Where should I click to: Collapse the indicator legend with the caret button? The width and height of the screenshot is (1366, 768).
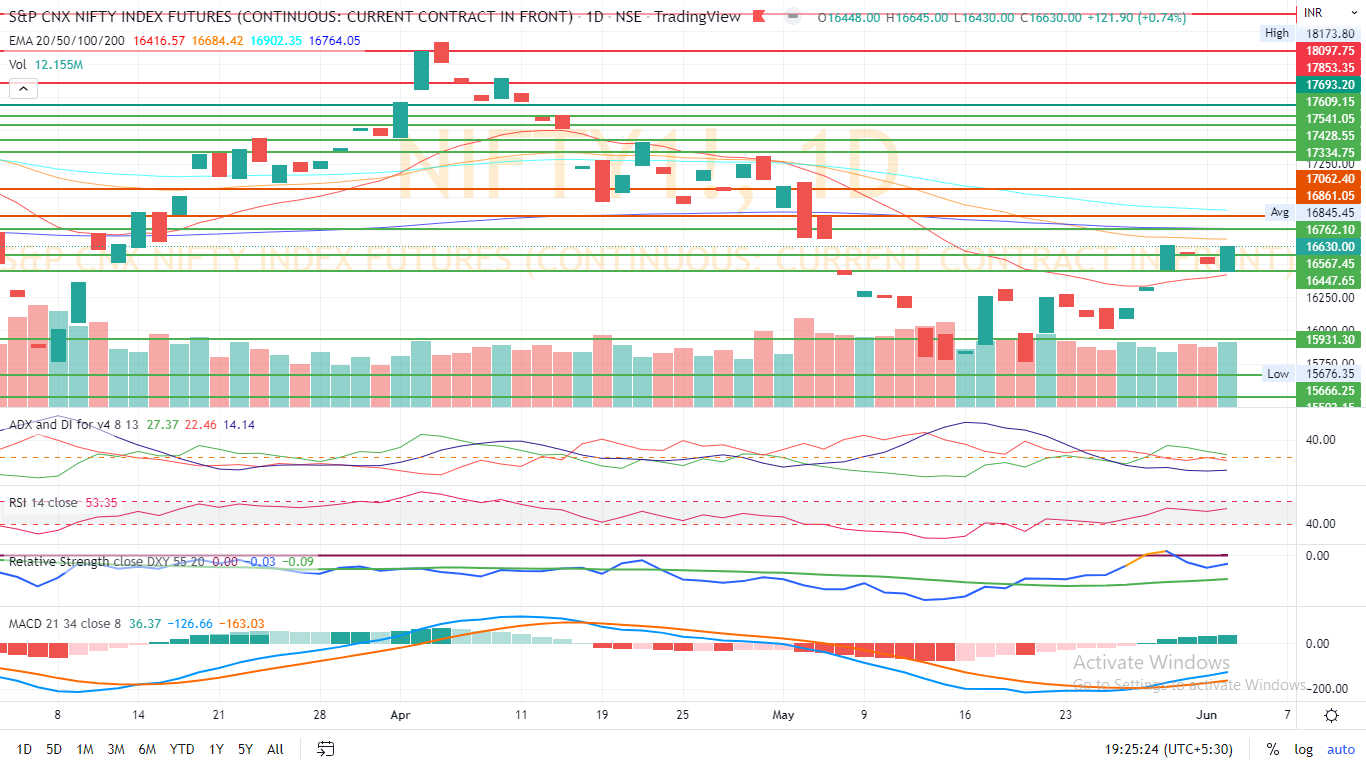[x=22, y=89]
